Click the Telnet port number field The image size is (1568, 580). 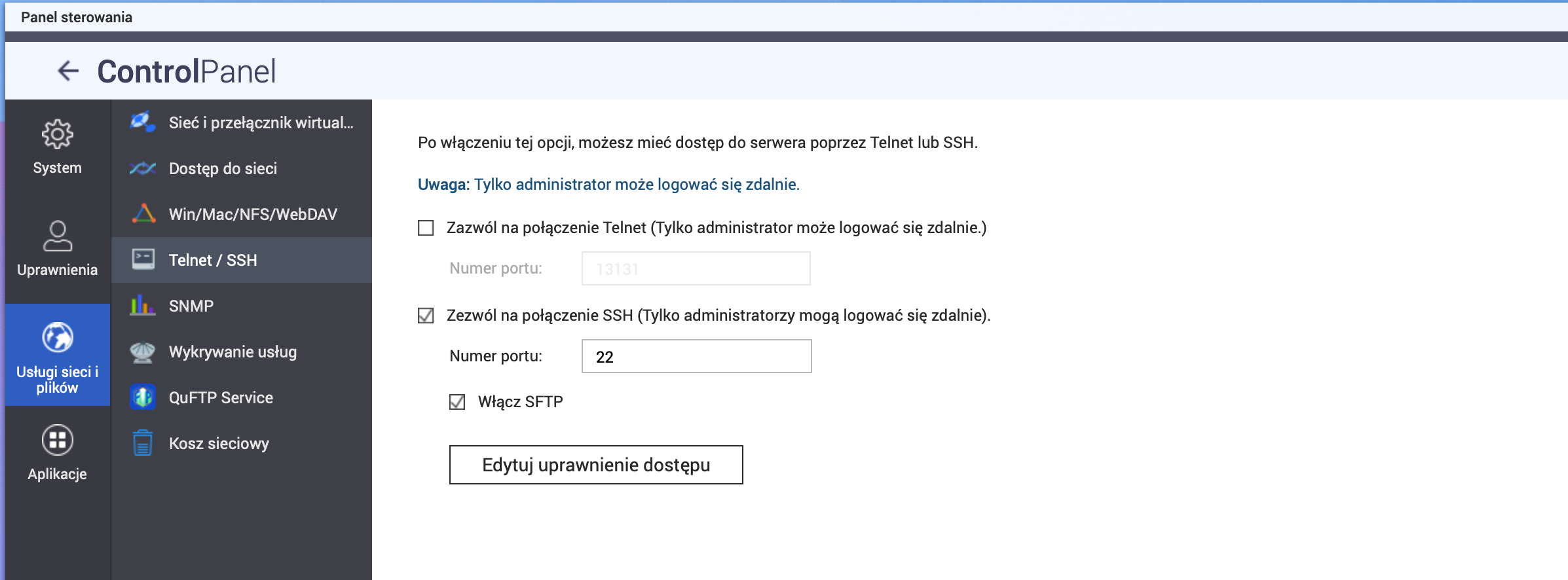click(696, 268)
